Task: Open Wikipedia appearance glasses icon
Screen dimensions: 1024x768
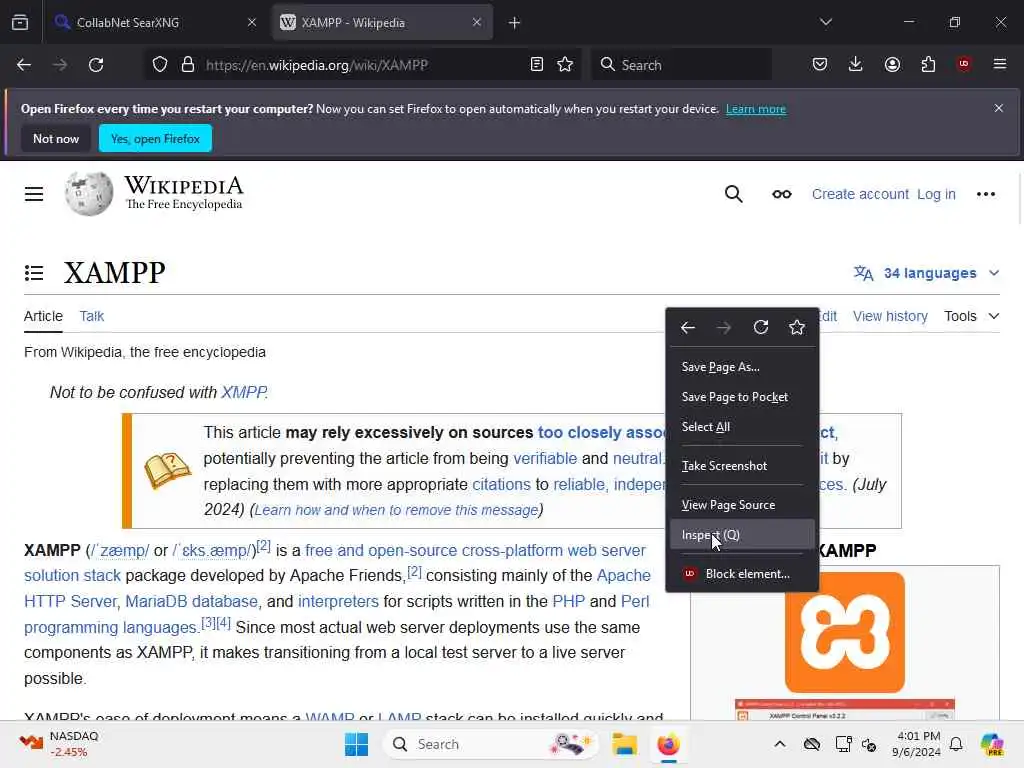Action: click(x=782, y=194)
